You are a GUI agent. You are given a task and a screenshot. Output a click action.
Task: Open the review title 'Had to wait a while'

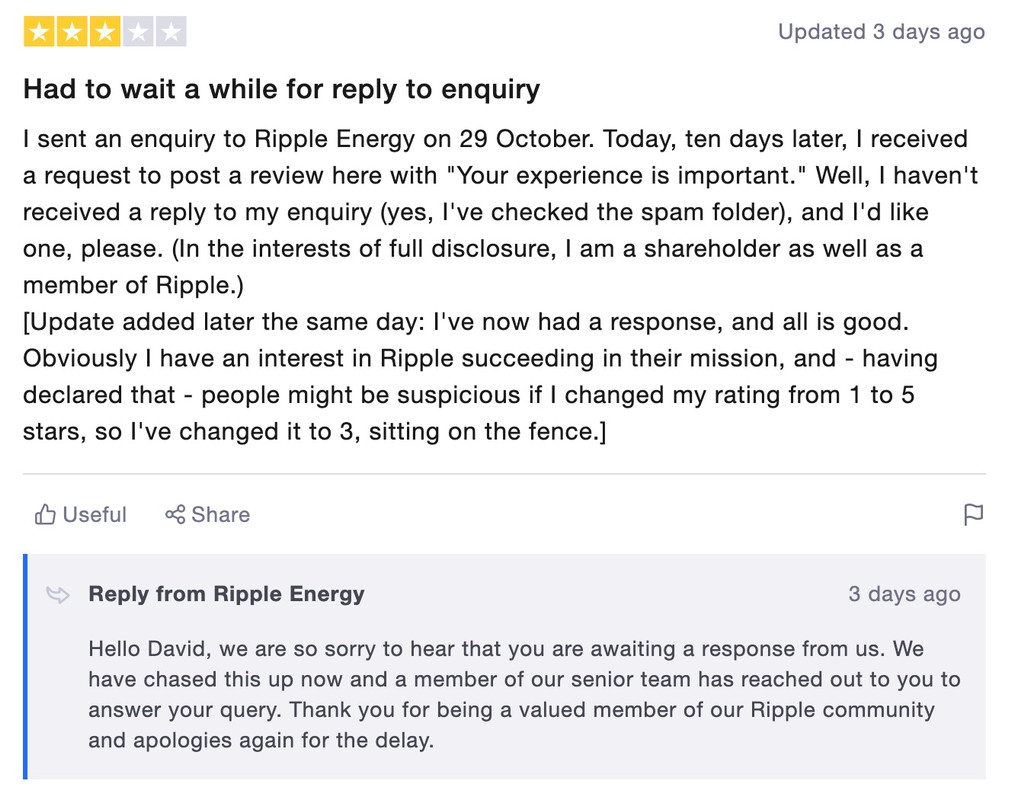tap(282, 89)
